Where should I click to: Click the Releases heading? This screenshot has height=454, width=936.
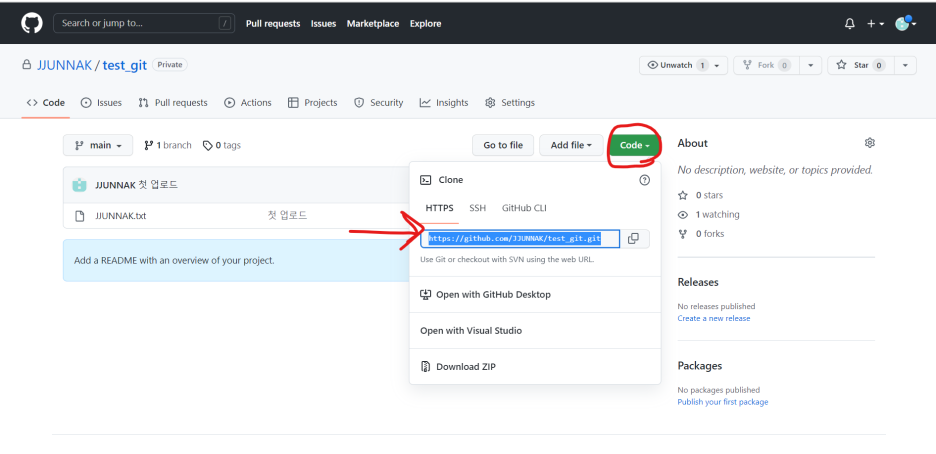(x=698, y=282)
